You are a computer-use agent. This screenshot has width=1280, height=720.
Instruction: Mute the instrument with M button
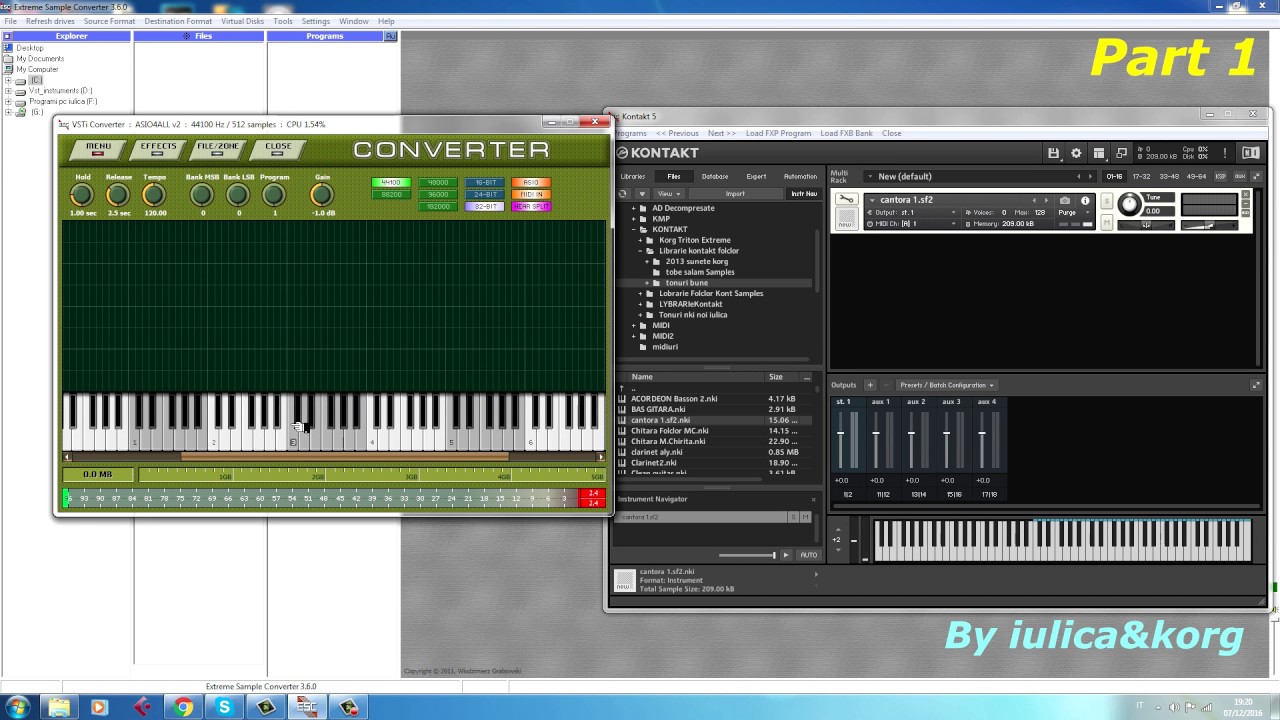click(1107, 224)
